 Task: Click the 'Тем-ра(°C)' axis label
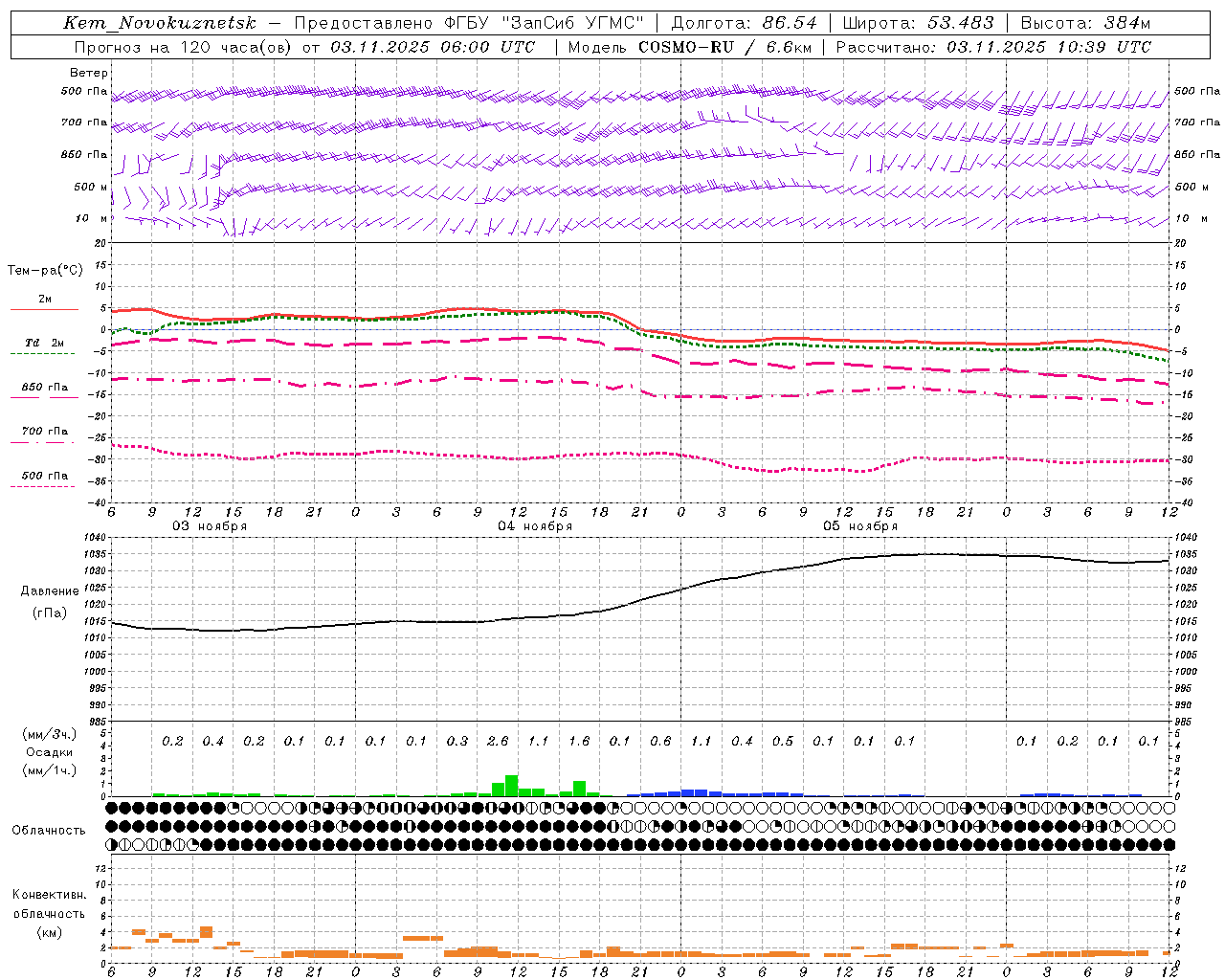[x=45, y=271]
